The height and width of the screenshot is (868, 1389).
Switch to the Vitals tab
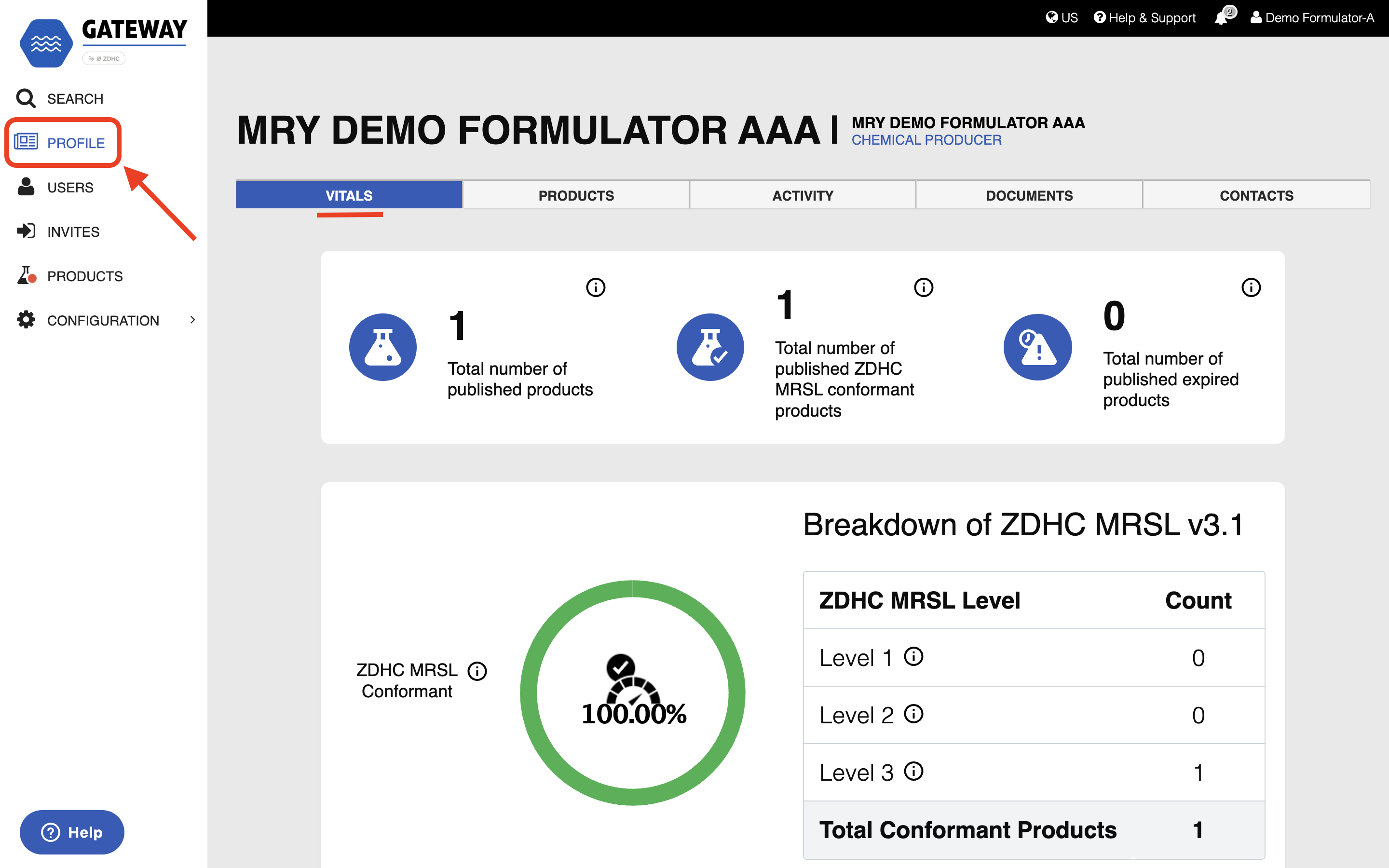349,195
